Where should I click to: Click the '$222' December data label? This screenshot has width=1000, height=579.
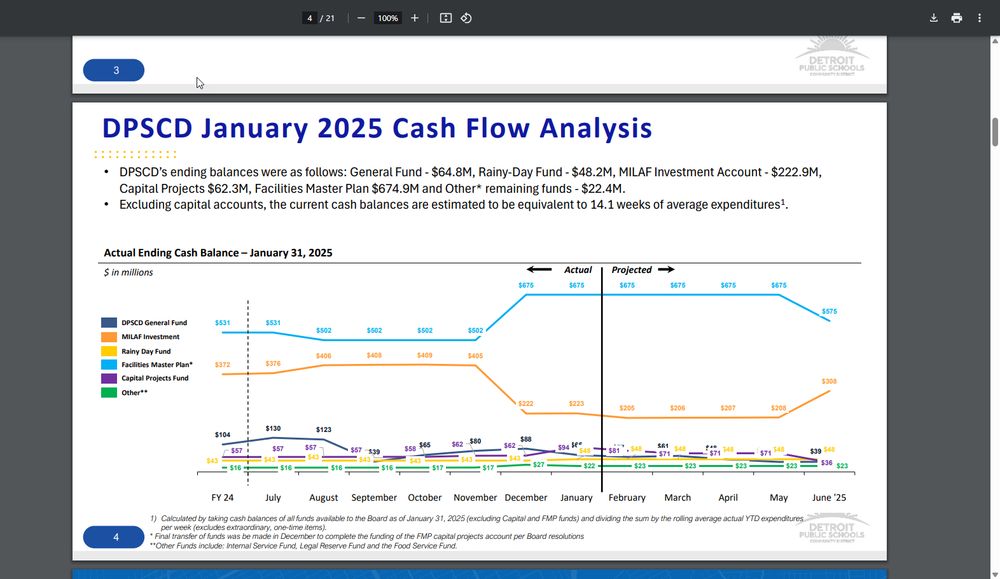click(526, 404)
